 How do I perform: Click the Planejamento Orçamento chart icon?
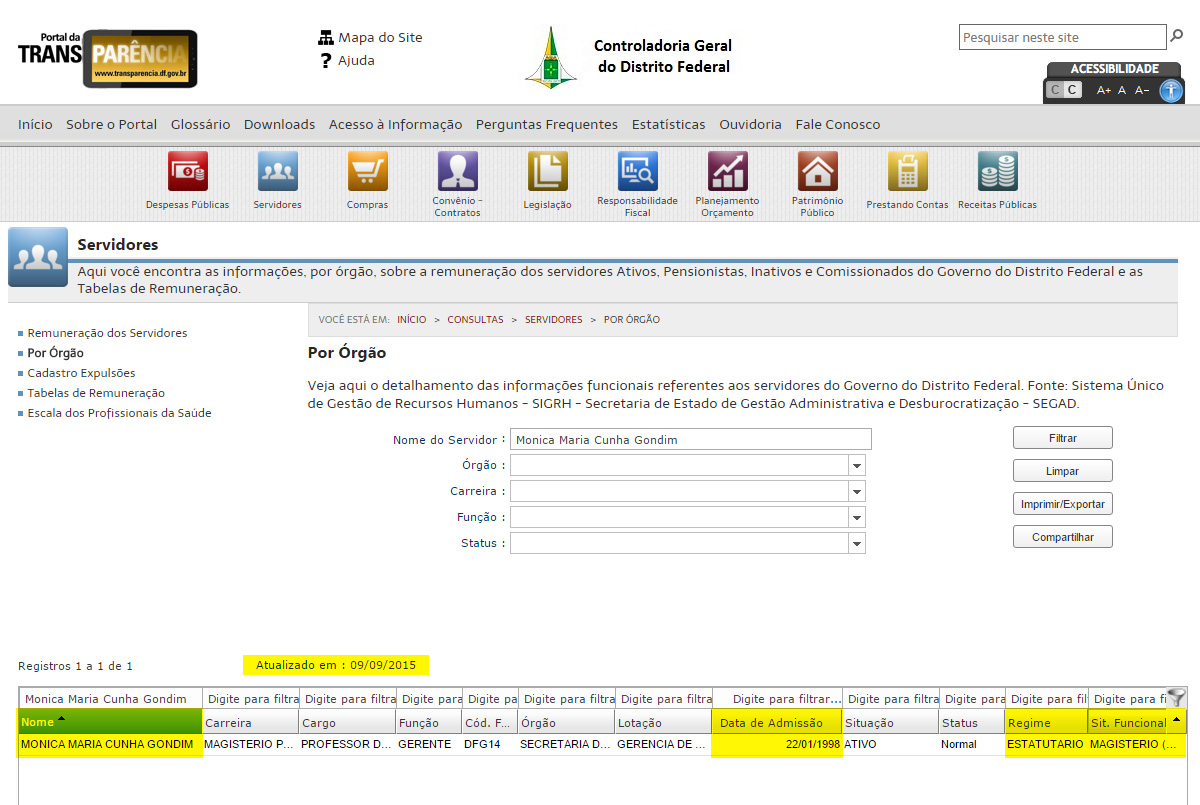point(727,171)
